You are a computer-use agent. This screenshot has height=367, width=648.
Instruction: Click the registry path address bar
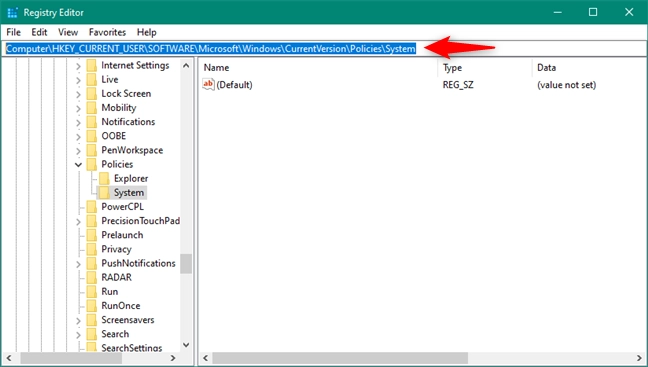[x=324, y=49]
